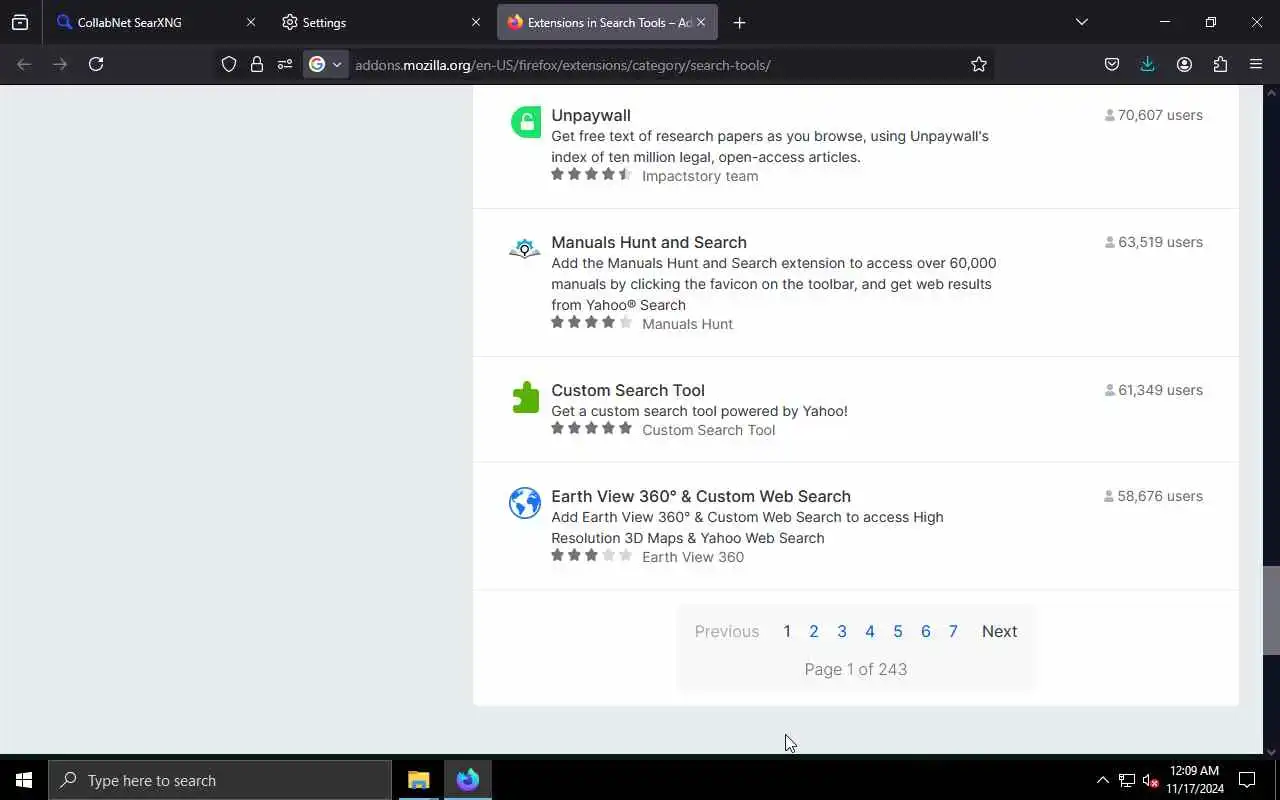Image resolution: width=1280 pixels, height=800 pixels.
Task: Open volume control in system tray
Action: 1151,780
